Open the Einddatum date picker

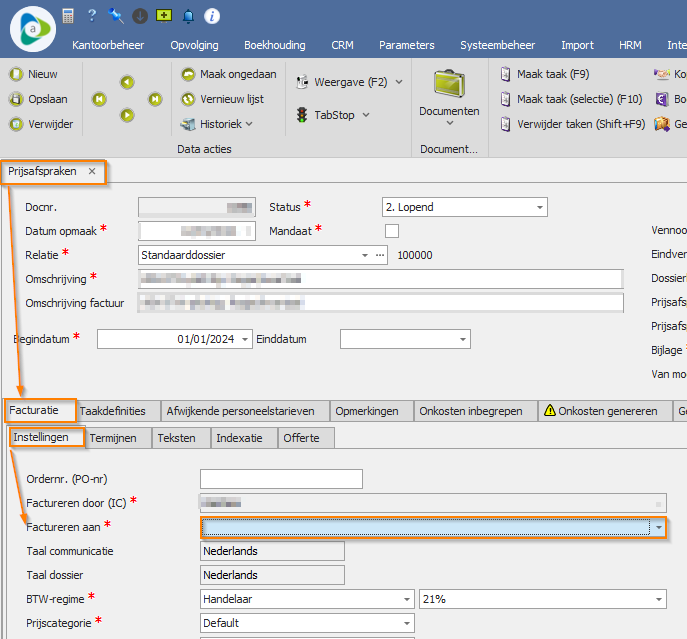click(462, 340)
